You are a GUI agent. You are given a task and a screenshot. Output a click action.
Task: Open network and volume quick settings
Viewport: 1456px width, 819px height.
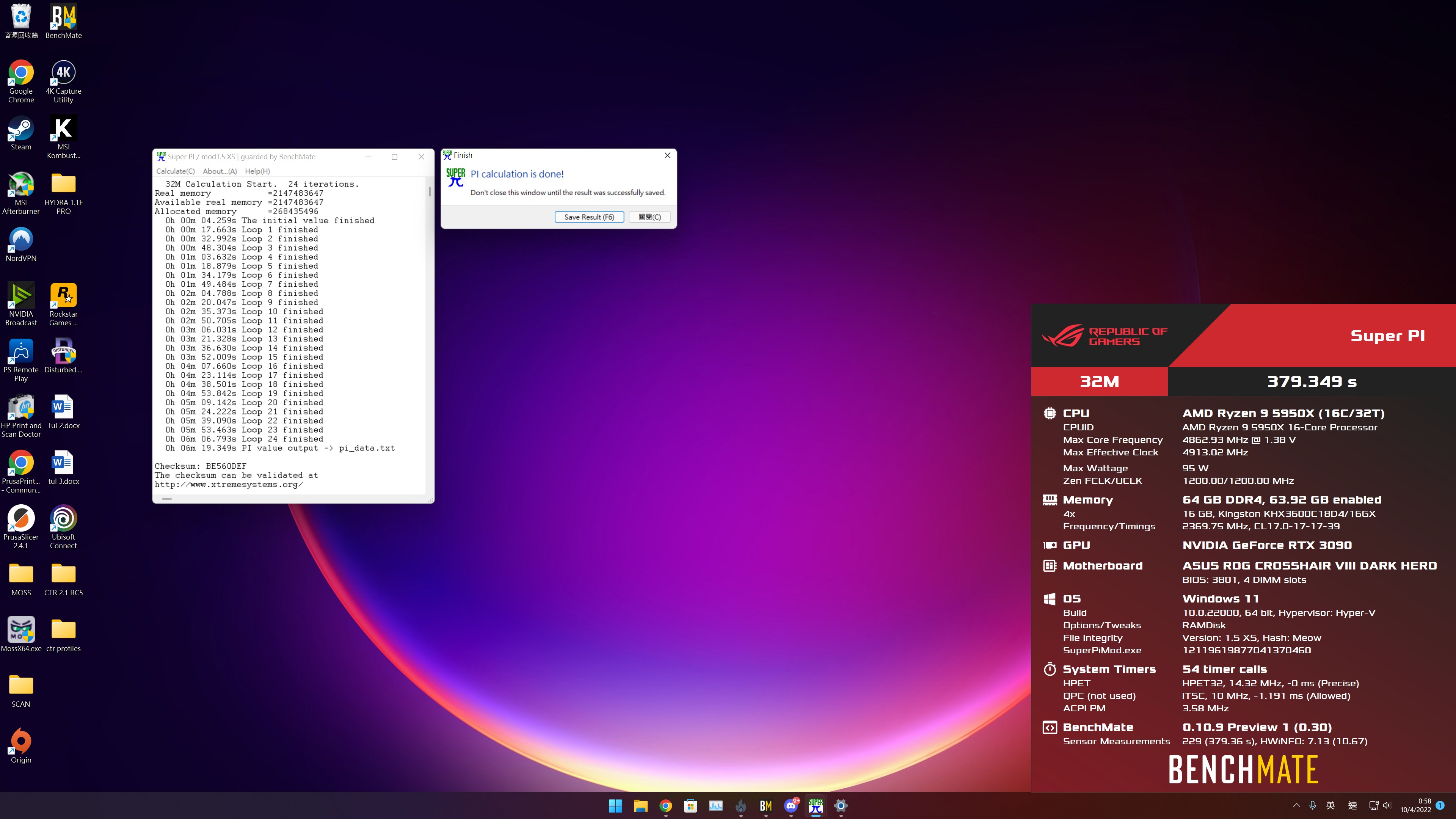(x=1380, y=805)
